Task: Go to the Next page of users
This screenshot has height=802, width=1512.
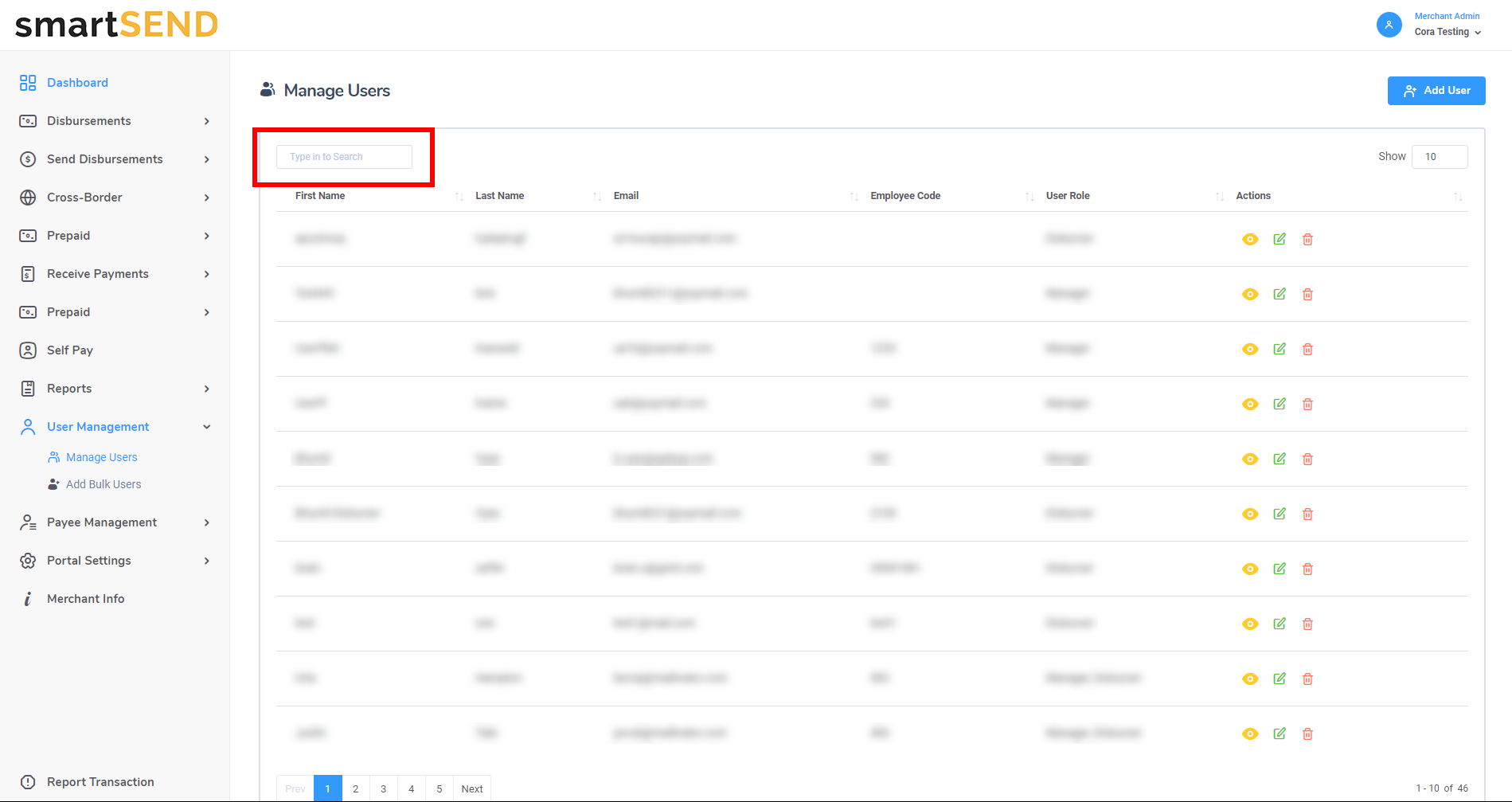Action: pyautogui.click(x=472, y=788)
